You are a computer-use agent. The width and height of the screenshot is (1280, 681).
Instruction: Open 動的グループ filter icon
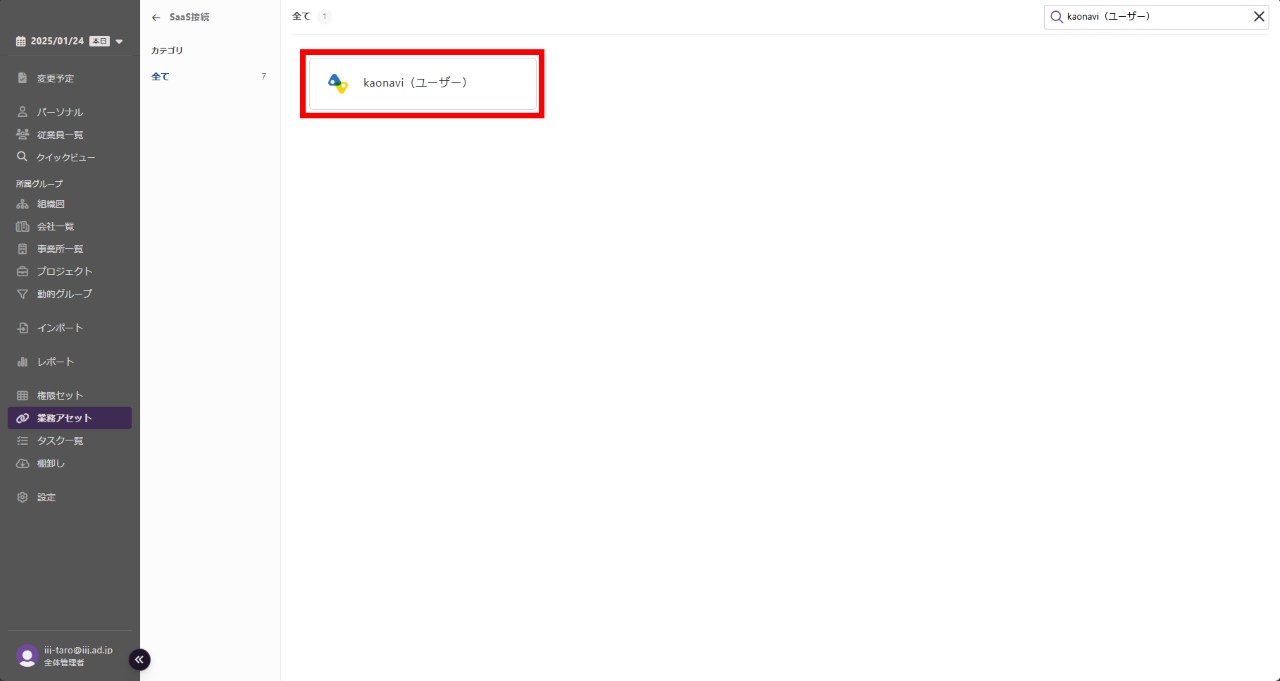click(23, 294)
